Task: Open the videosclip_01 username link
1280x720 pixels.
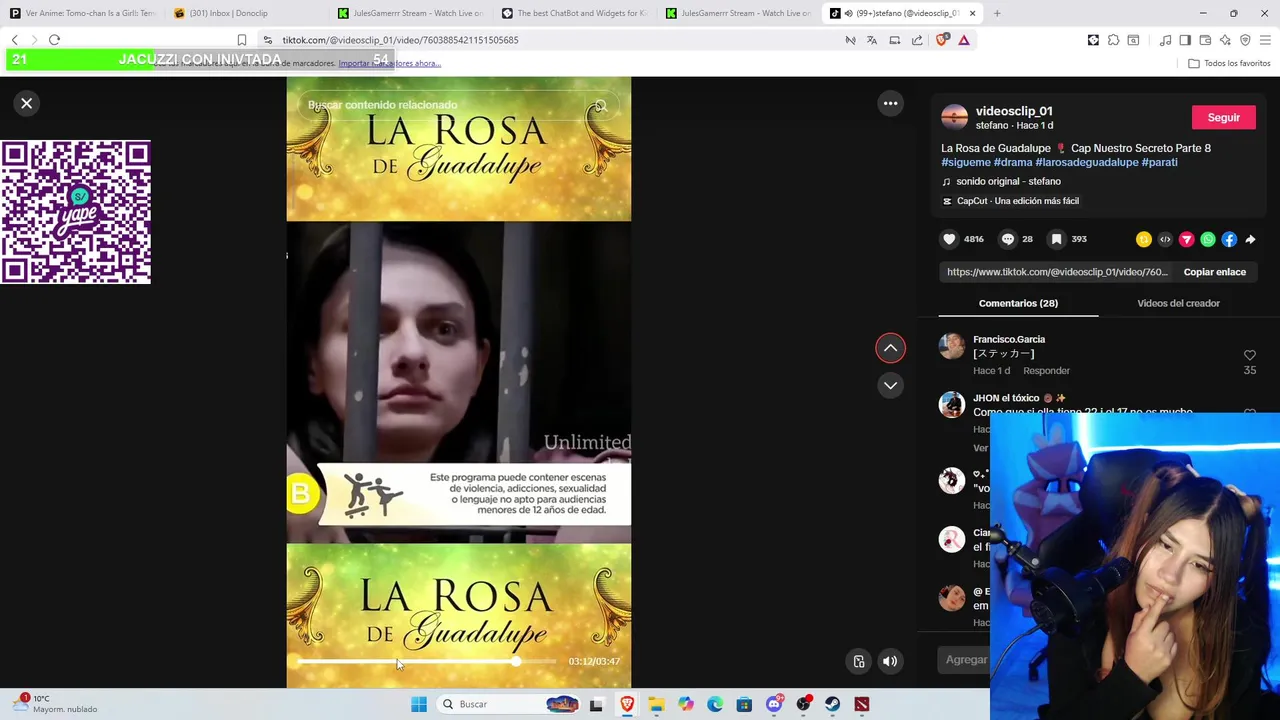Action: 1014,111
